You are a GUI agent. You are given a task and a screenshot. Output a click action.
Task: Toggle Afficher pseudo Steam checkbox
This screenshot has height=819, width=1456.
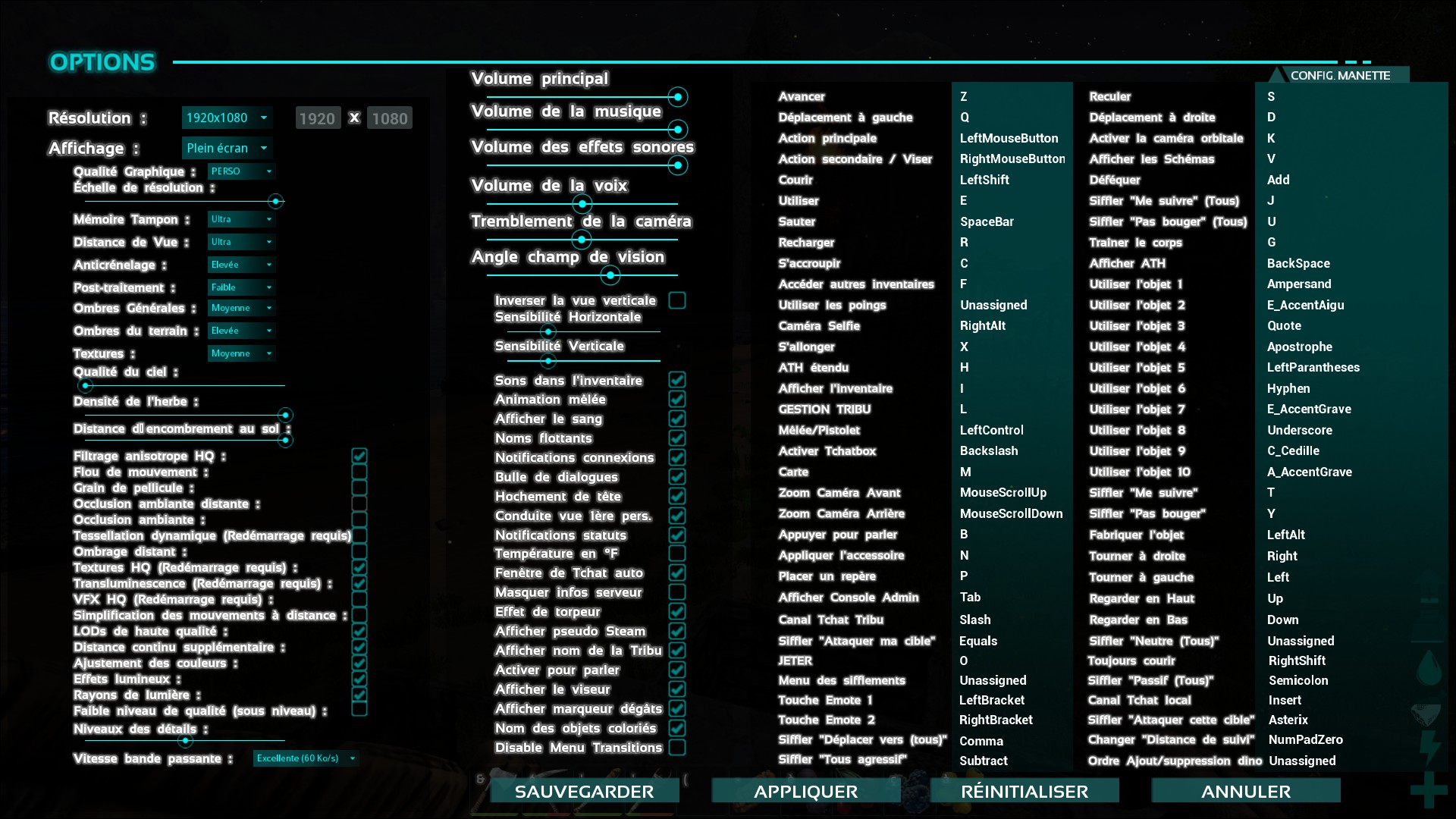pos(677,631)
